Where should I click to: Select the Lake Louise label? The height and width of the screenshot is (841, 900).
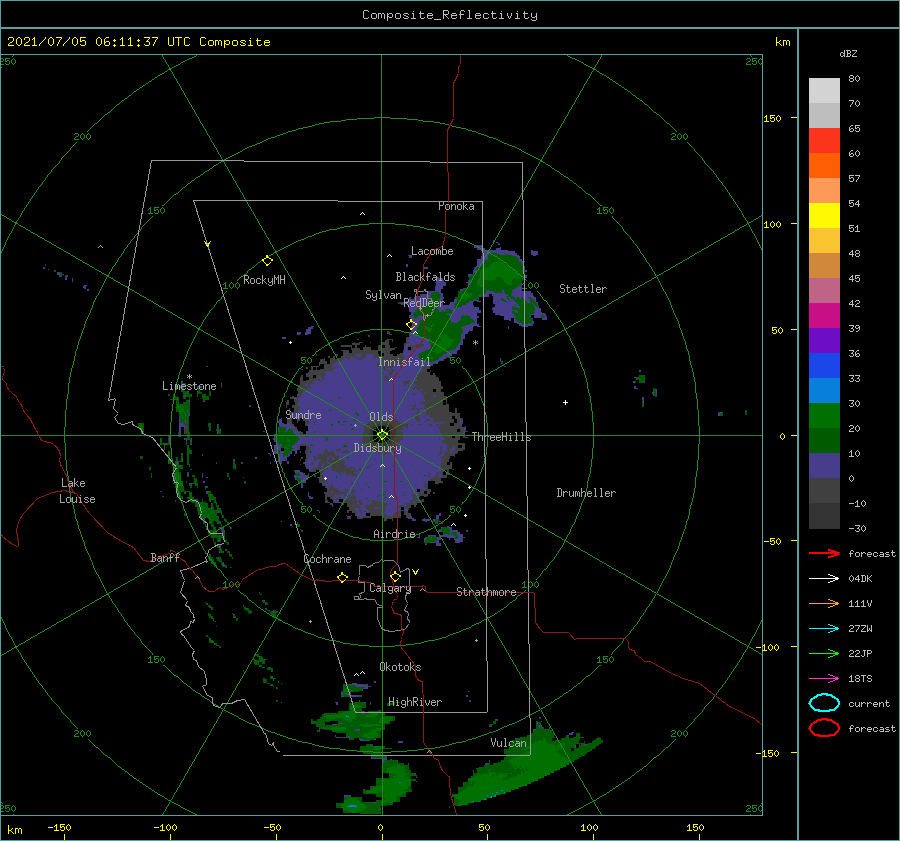(77, 491)
